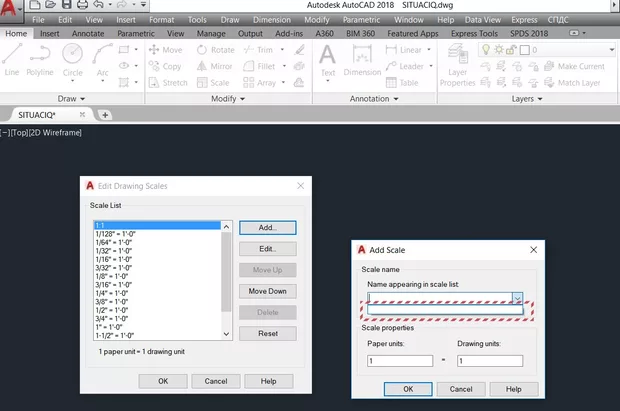
Task: Activate the Move tool
Action: 165,50
